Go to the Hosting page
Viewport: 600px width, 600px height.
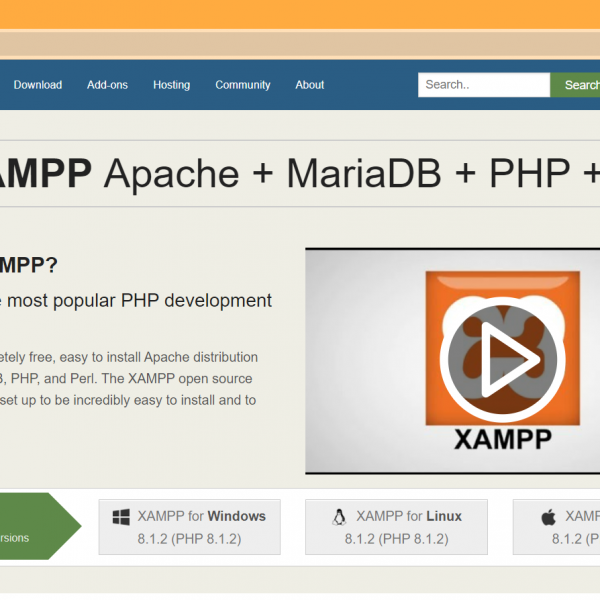click(x=171, y=85)
